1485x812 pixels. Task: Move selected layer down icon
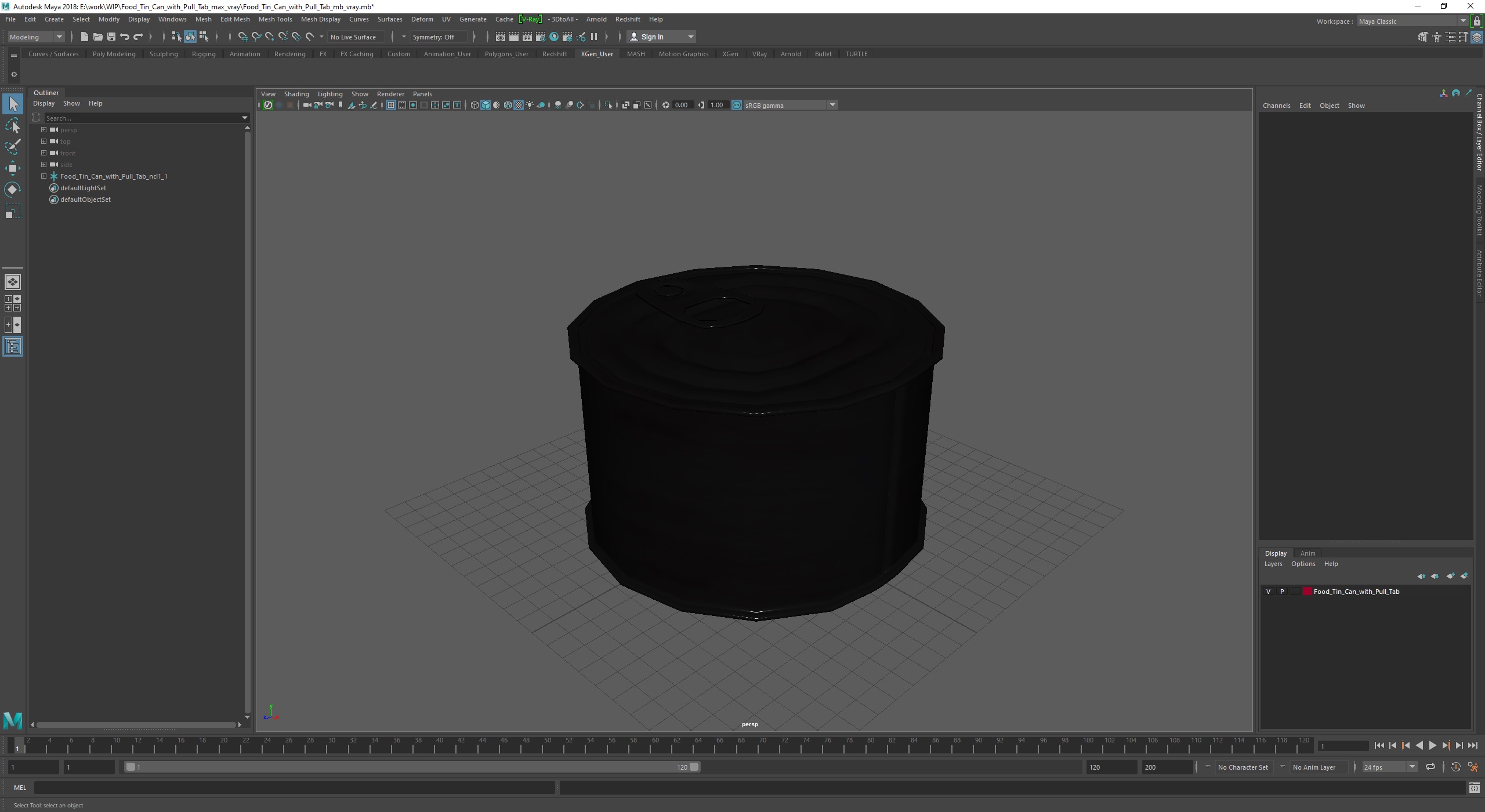(1435, 576)
